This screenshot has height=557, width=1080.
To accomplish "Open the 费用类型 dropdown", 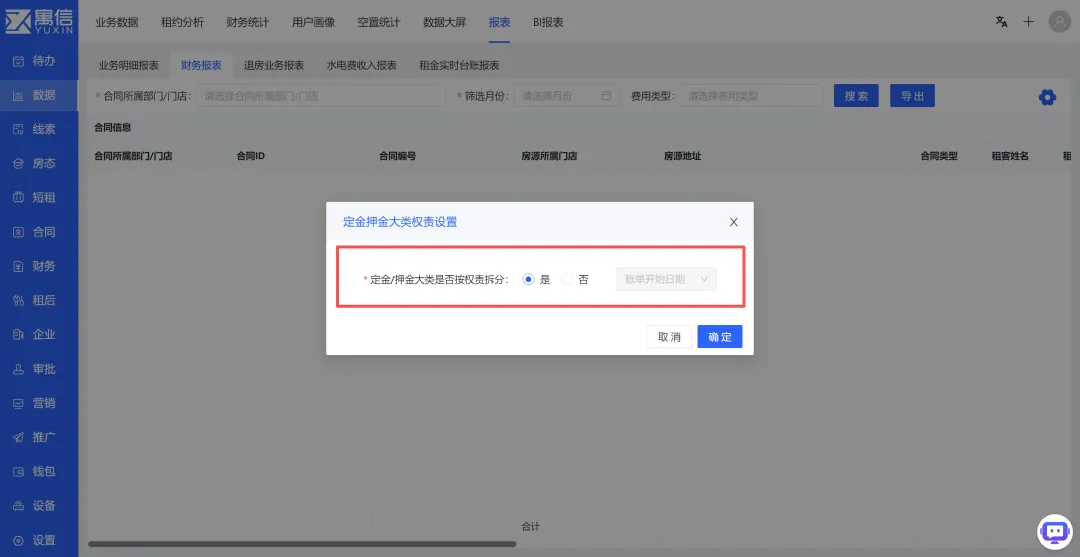I will (751, 96).
